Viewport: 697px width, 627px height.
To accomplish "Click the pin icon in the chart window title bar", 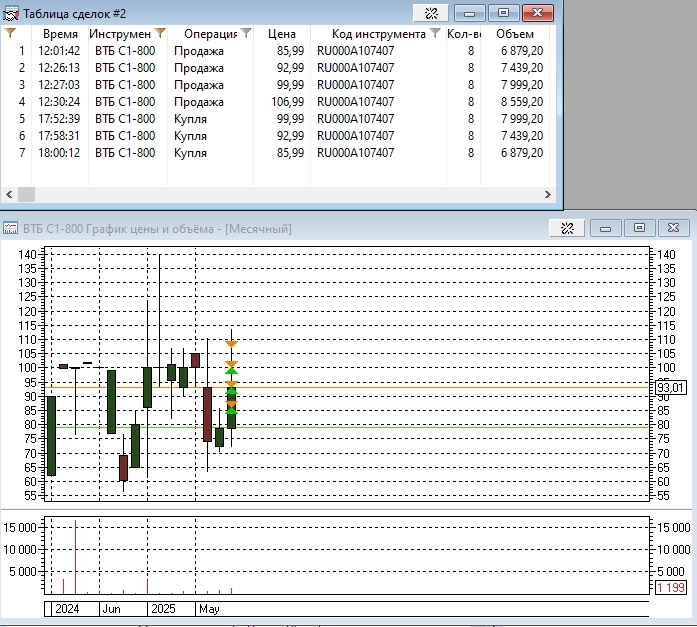I will 568,228.
